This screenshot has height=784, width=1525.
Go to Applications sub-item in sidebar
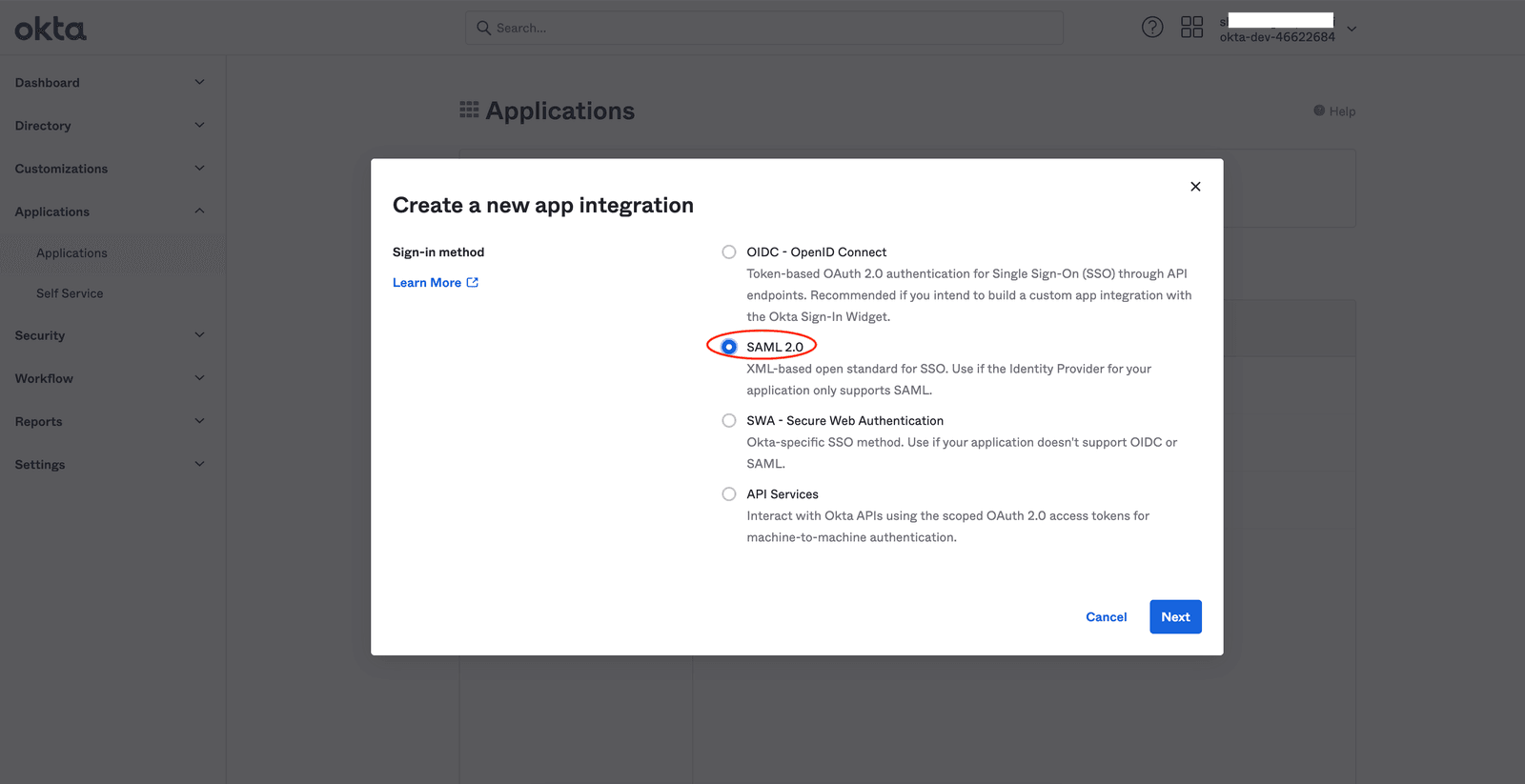pyautogui.click(x=71, y=253)
